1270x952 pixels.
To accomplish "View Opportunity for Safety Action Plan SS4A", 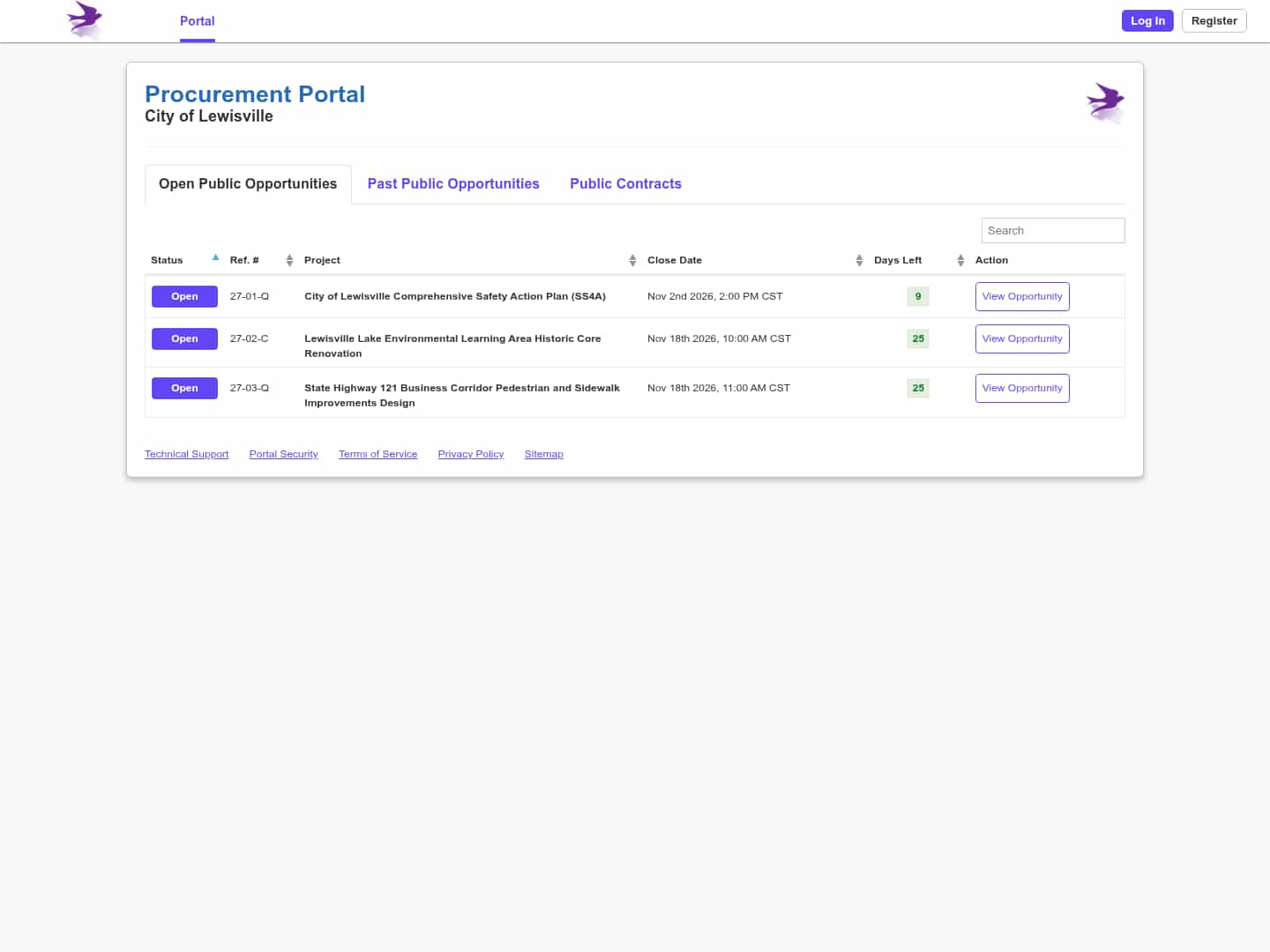I will coord(1022,296).
